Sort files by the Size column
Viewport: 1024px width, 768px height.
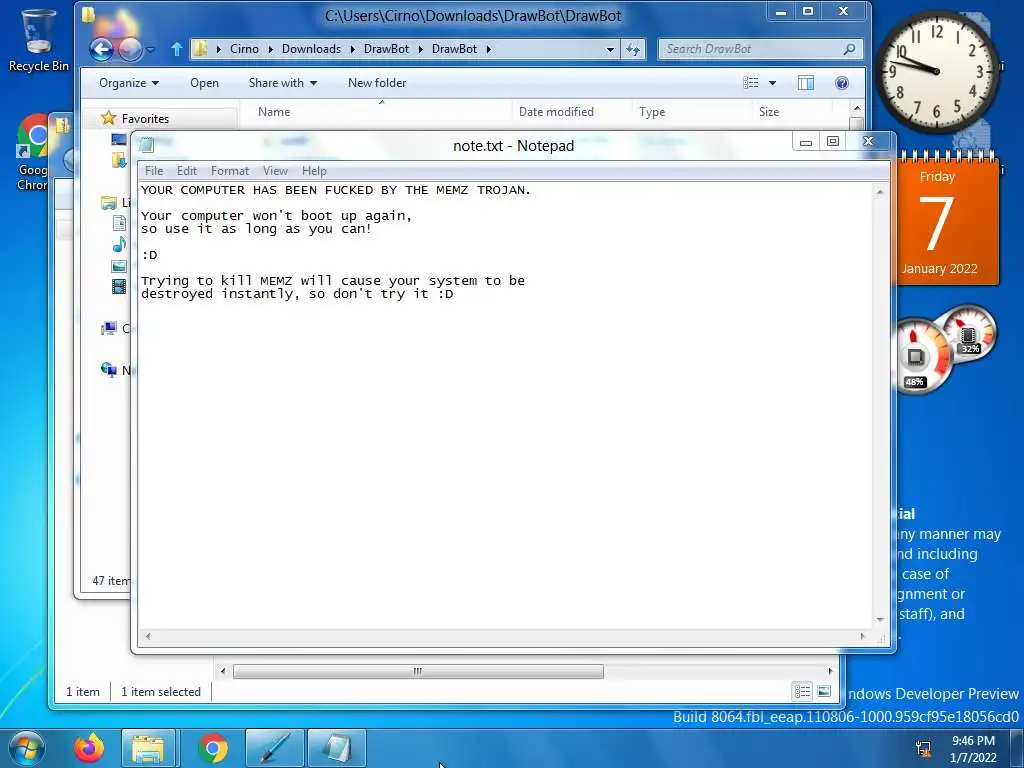(x=792, y=112)
